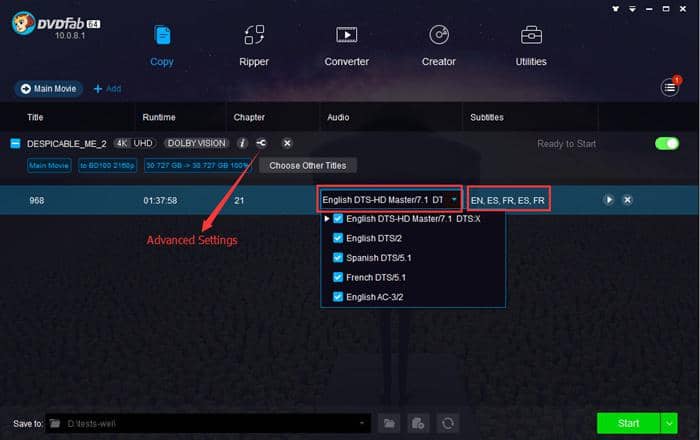Open the skin t-shirt icon in title bar
700x440 pixels.
tap(616, 8)
